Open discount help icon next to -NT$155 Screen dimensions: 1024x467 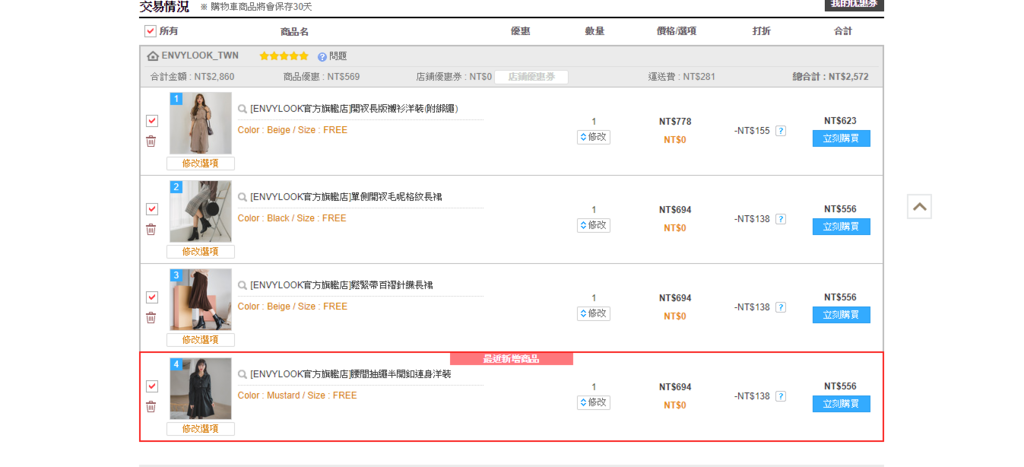click(780, 131)
